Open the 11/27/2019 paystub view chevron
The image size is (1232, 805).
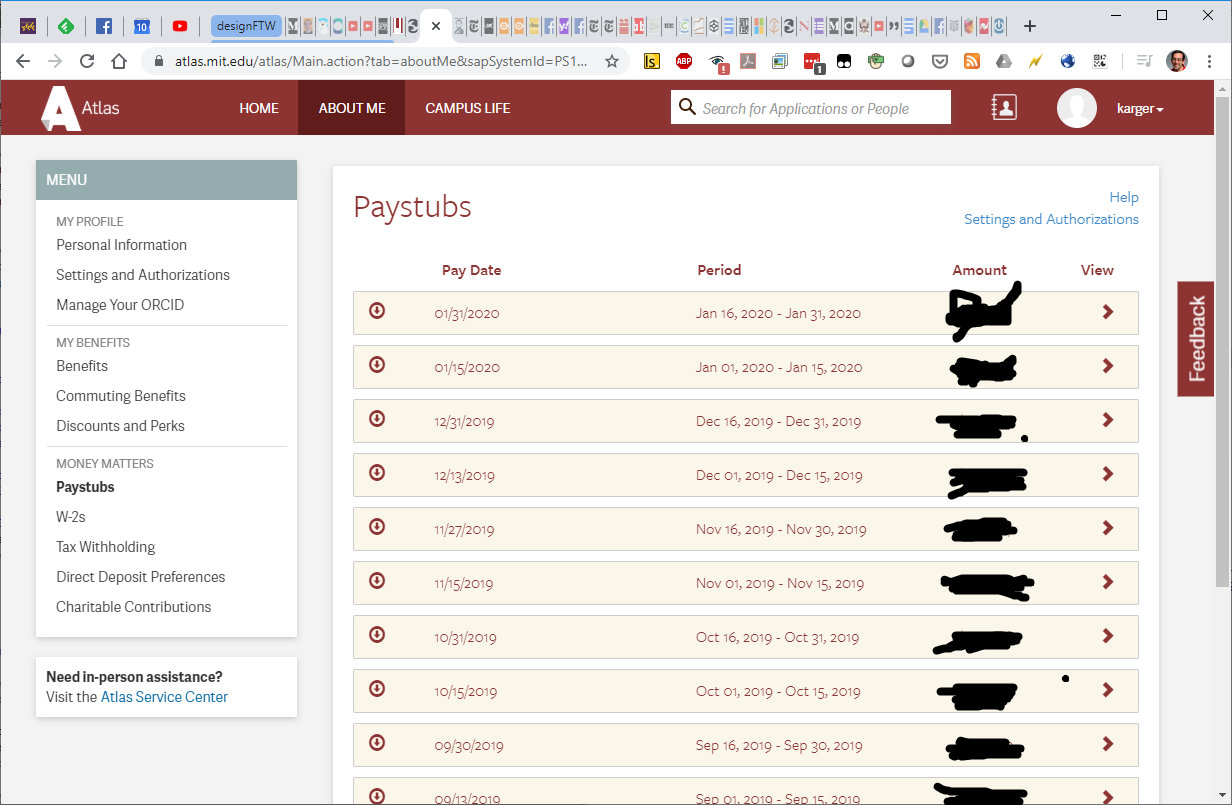point(1107,528)
